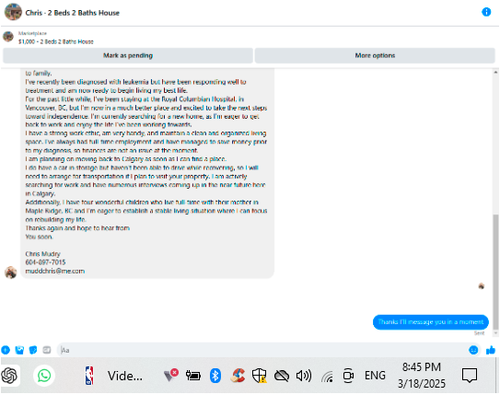Screen dimensions: 500x394
Task: Open Bluetooth from the system tray
Action: pyautogui.click(x=215, y=376)
